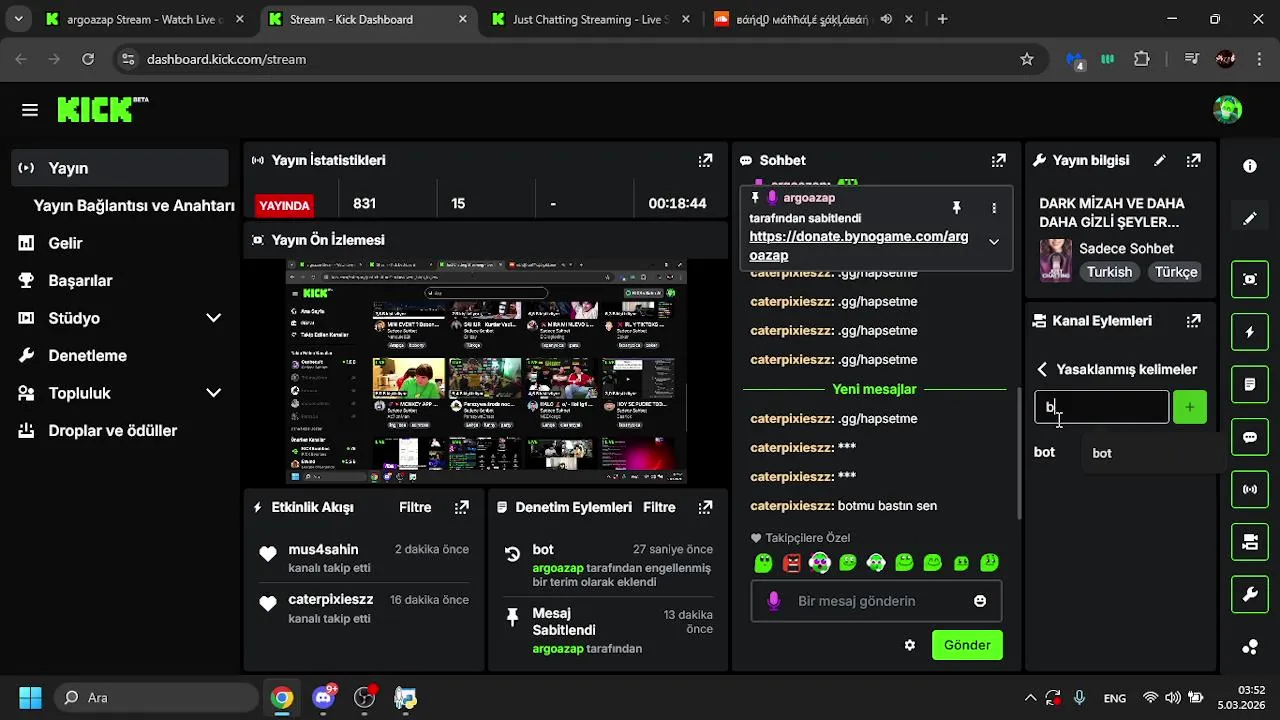
Task: Open Filtre in Etkinlik Akışı panel
Action: click(x=415, y=507)
